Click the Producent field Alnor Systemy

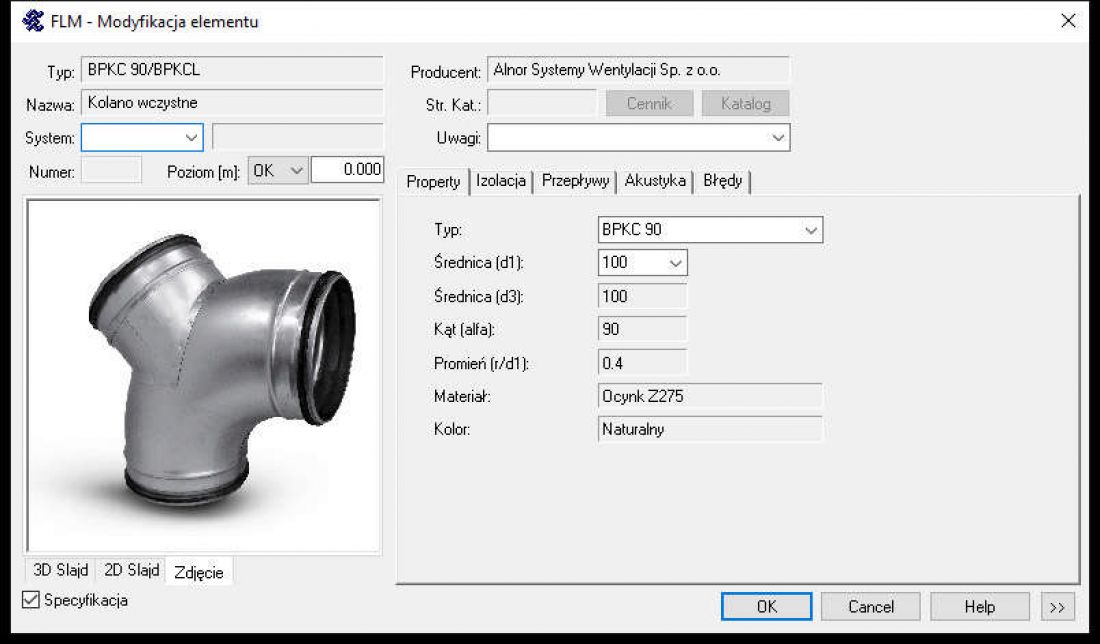pyautogui.click(x=638, y=70)
